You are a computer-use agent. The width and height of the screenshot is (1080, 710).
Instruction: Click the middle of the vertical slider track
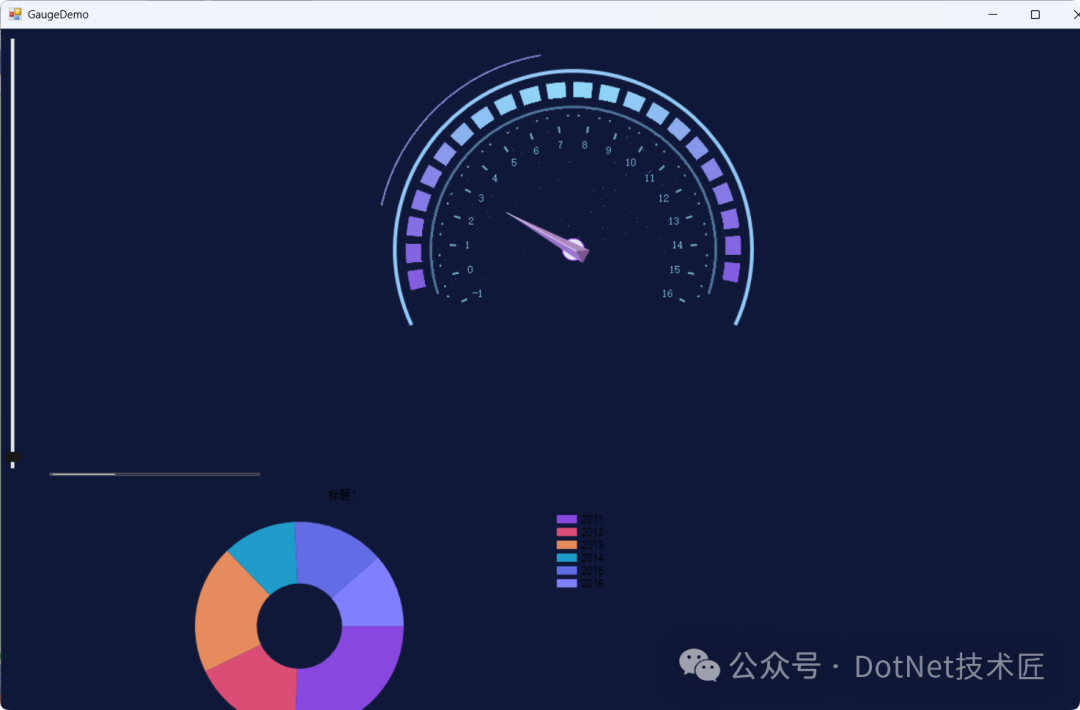click(12, 253)
